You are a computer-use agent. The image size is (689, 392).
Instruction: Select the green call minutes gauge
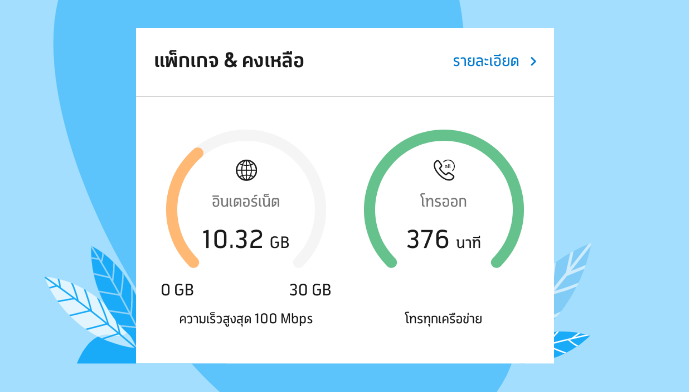coord(444,199)
